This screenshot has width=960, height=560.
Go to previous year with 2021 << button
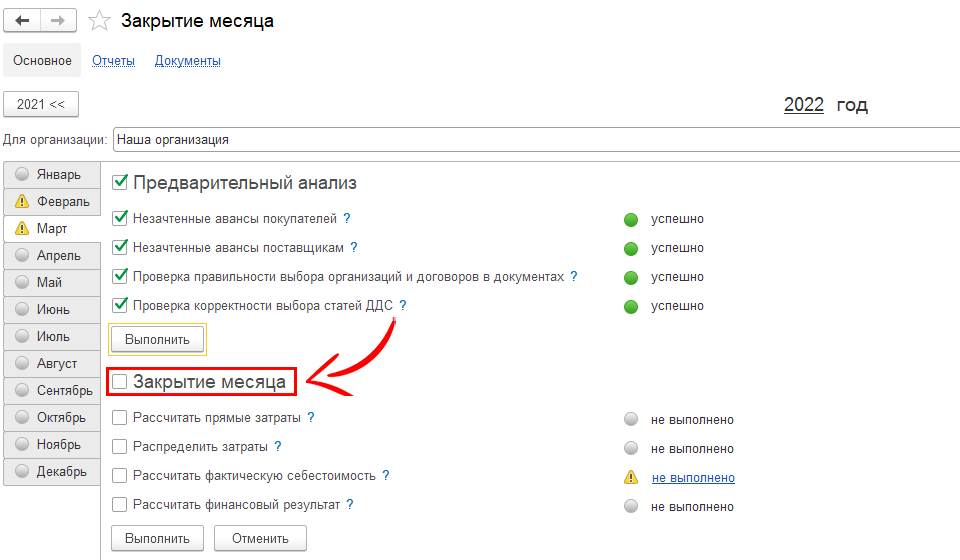point(41,104)
